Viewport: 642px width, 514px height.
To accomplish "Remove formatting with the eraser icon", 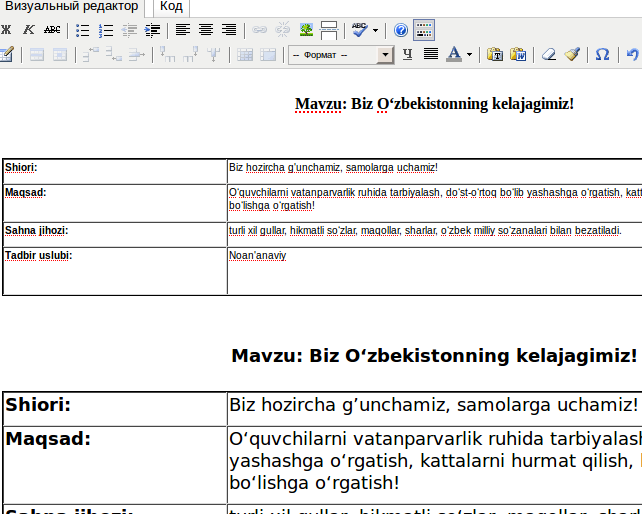I will pyautogui.click(x=549, y=54).
